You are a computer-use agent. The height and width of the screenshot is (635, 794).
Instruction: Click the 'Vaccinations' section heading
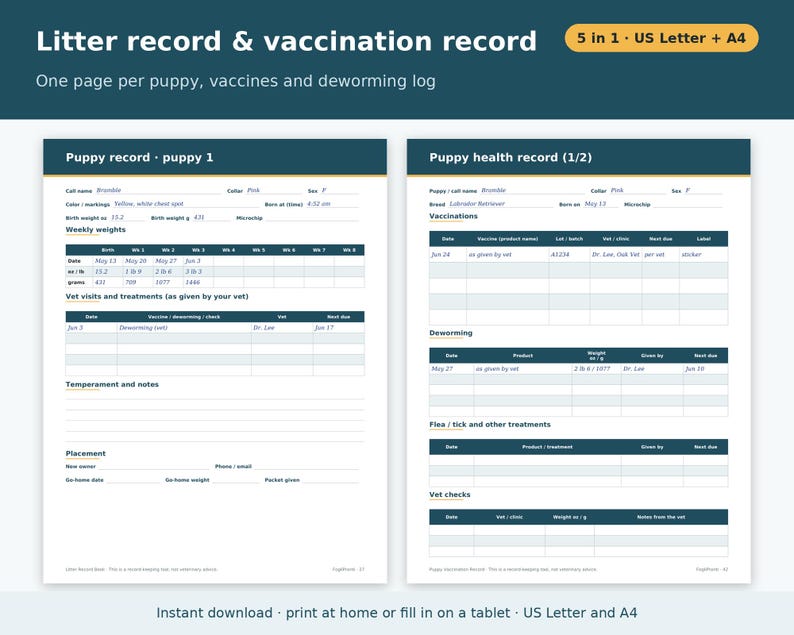point(453,216)
